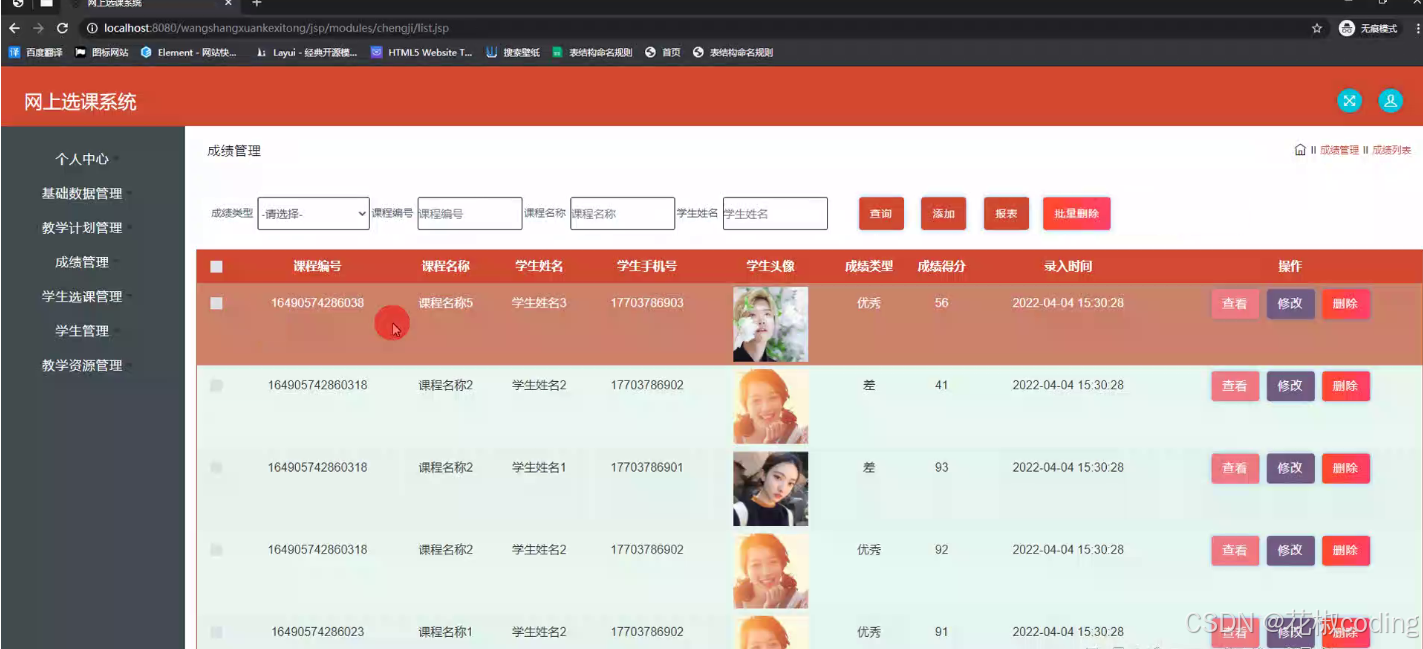View the row with score 93
Image resolution: width=1423 pixels, height=649 pixels.
1235,468
